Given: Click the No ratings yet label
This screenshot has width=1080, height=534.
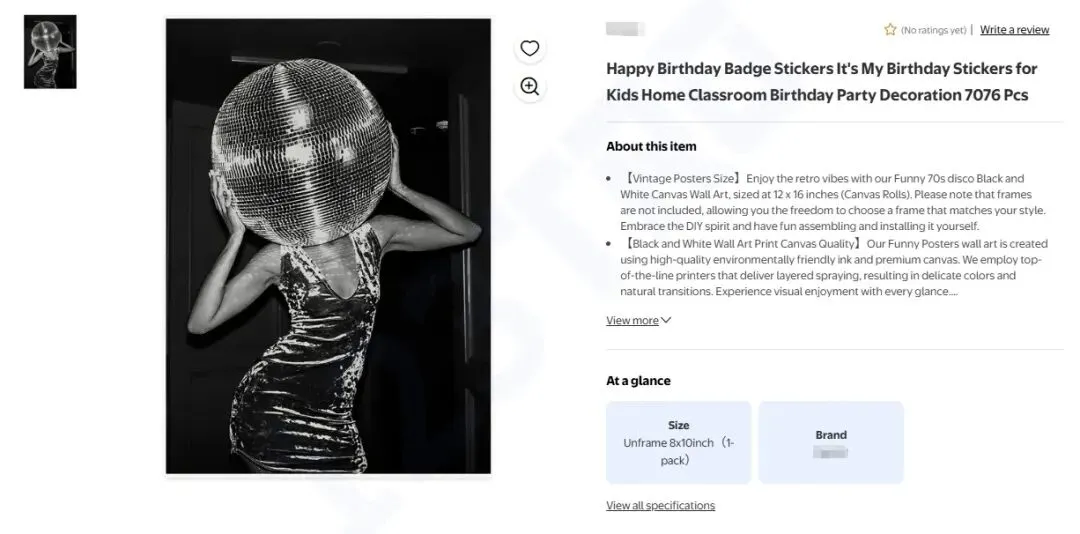Looking at the screenshot, I should (x=933, y=30).
